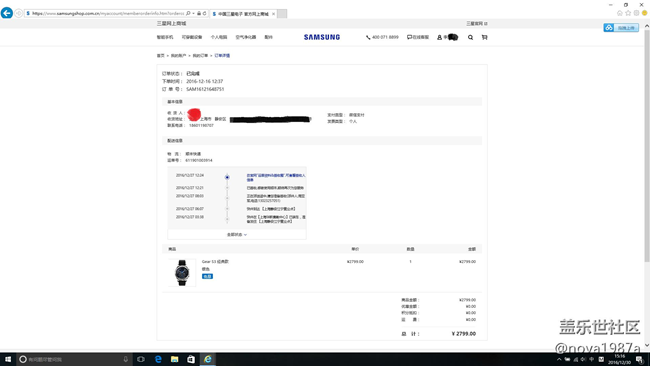Refresh the page using the reload icon
This screenshot has height=366, width=650.
pos(204,14)
